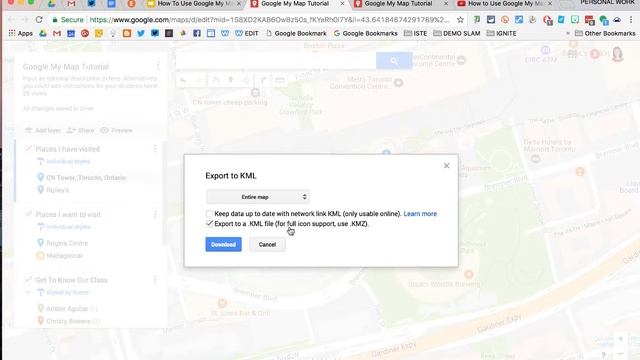Open options for Places I want to visit
Viewport: 640px width, 360px height.
click(x=155, y=214)
